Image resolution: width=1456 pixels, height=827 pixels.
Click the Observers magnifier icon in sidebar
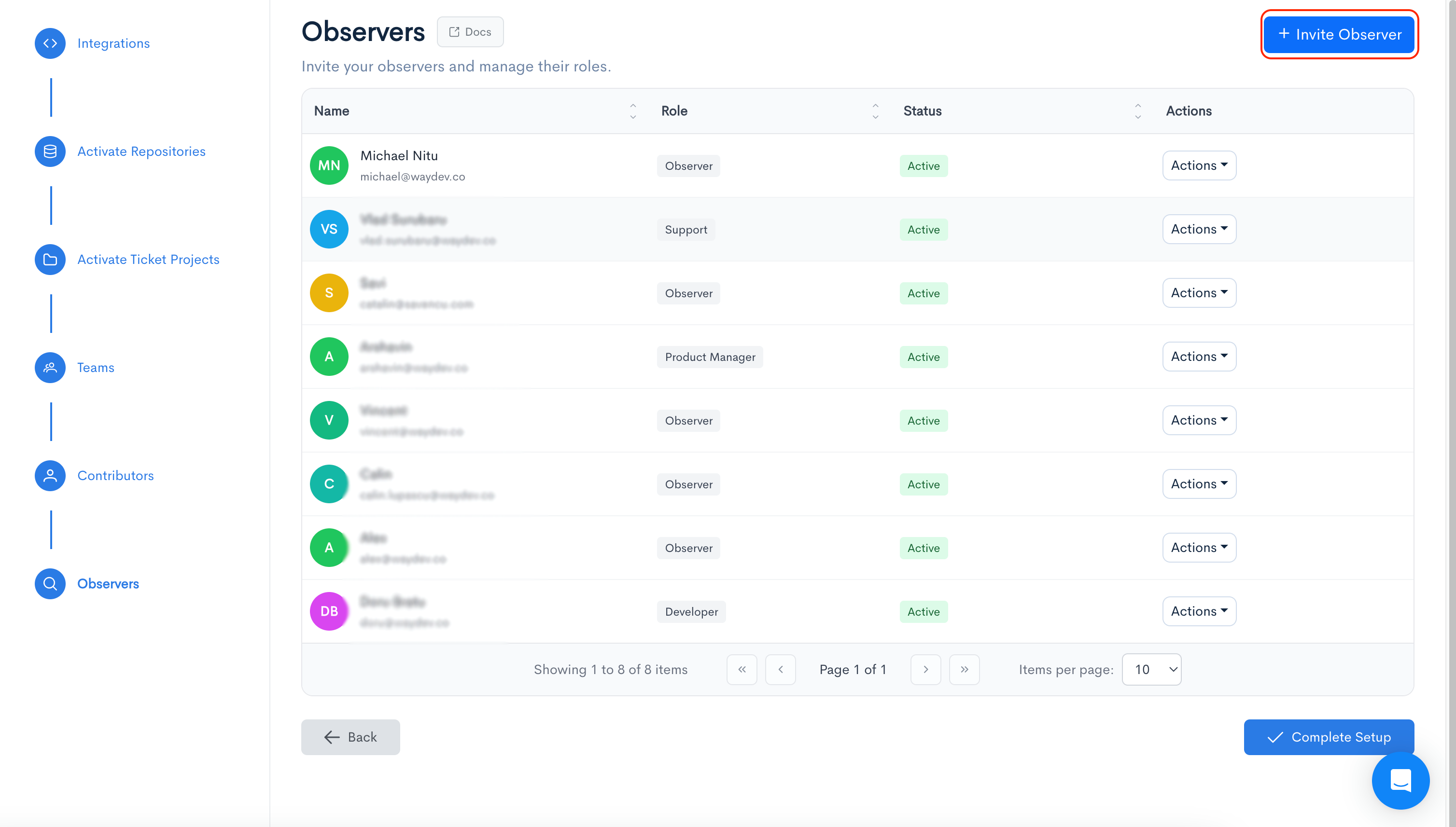pyautogui.click(x=50, y=583)
